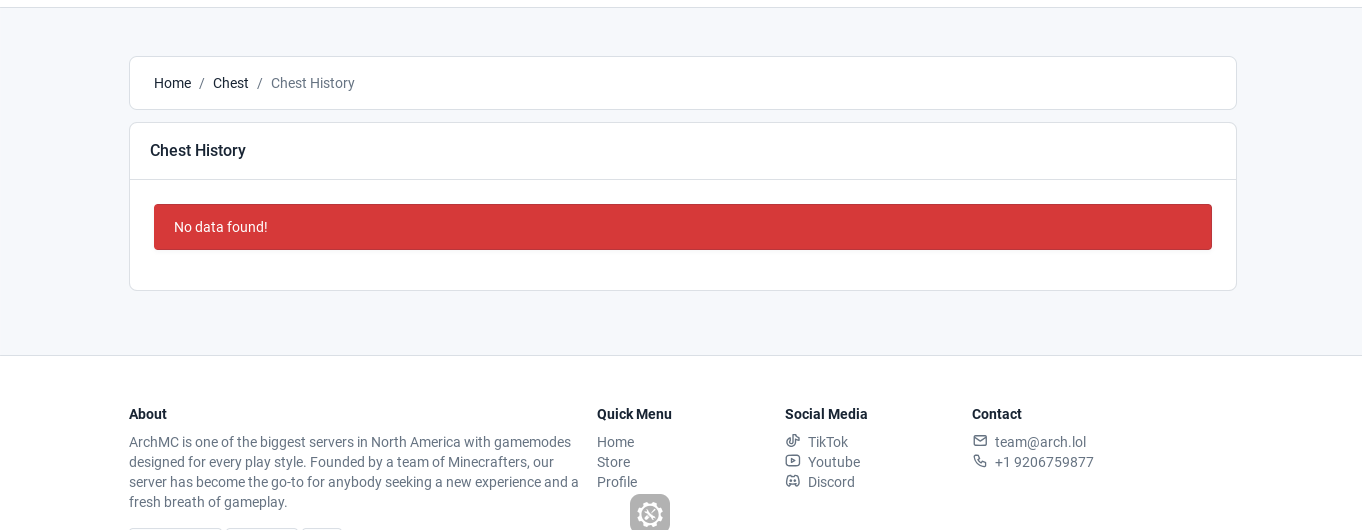Click the Discord controller icon
Screen dimensions: 1362x530
coord(792,481)
